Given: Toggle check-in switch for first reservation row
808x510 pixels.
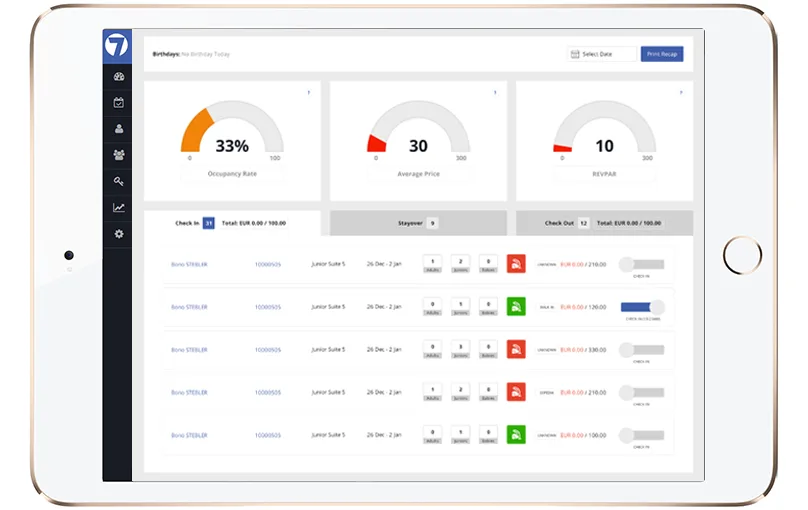Looking at the screenshot, I should [642, 265].
